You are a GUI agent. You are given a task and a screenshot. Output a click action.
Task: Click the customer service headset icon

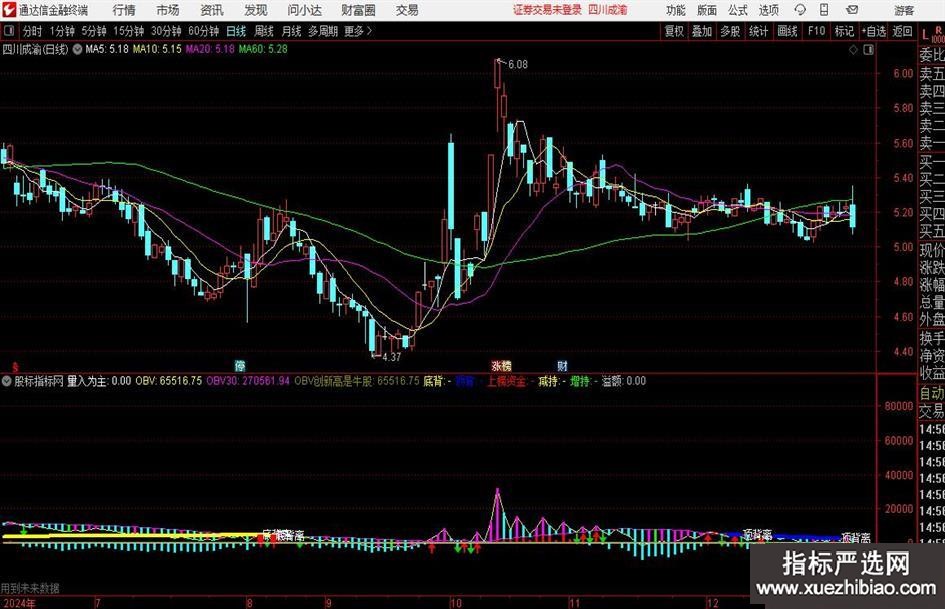pos(800,10)
